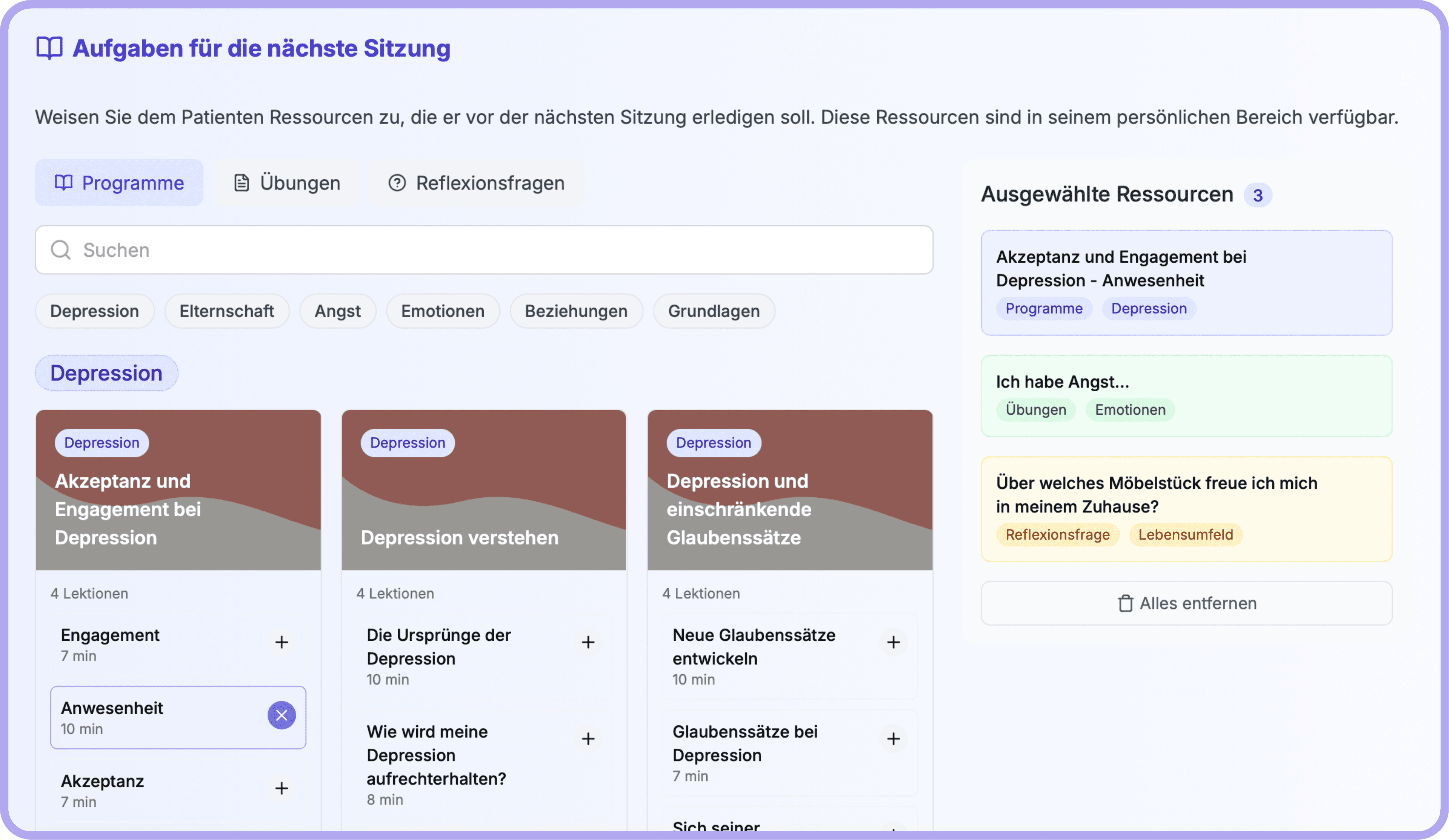
Task: Add Wie wird meine Depression aufrechterhalten lesson
Action: click(588, 739)
